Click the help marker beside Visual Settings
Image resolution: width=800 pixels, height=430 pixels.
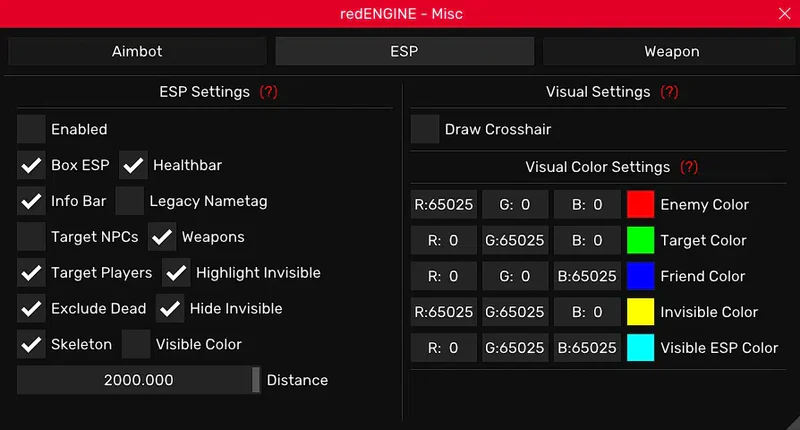[x=669, y=92]
